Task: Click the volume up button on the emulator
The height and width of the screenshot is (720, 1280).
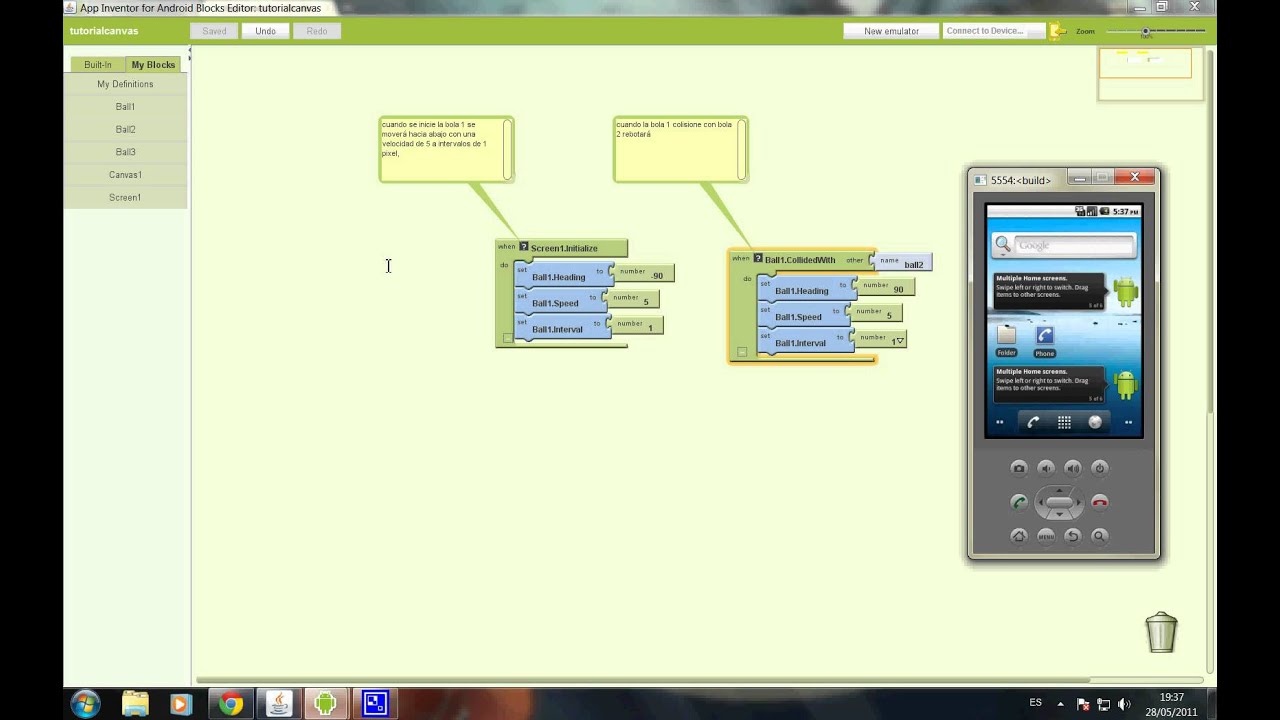Action: click(1073, 468)
